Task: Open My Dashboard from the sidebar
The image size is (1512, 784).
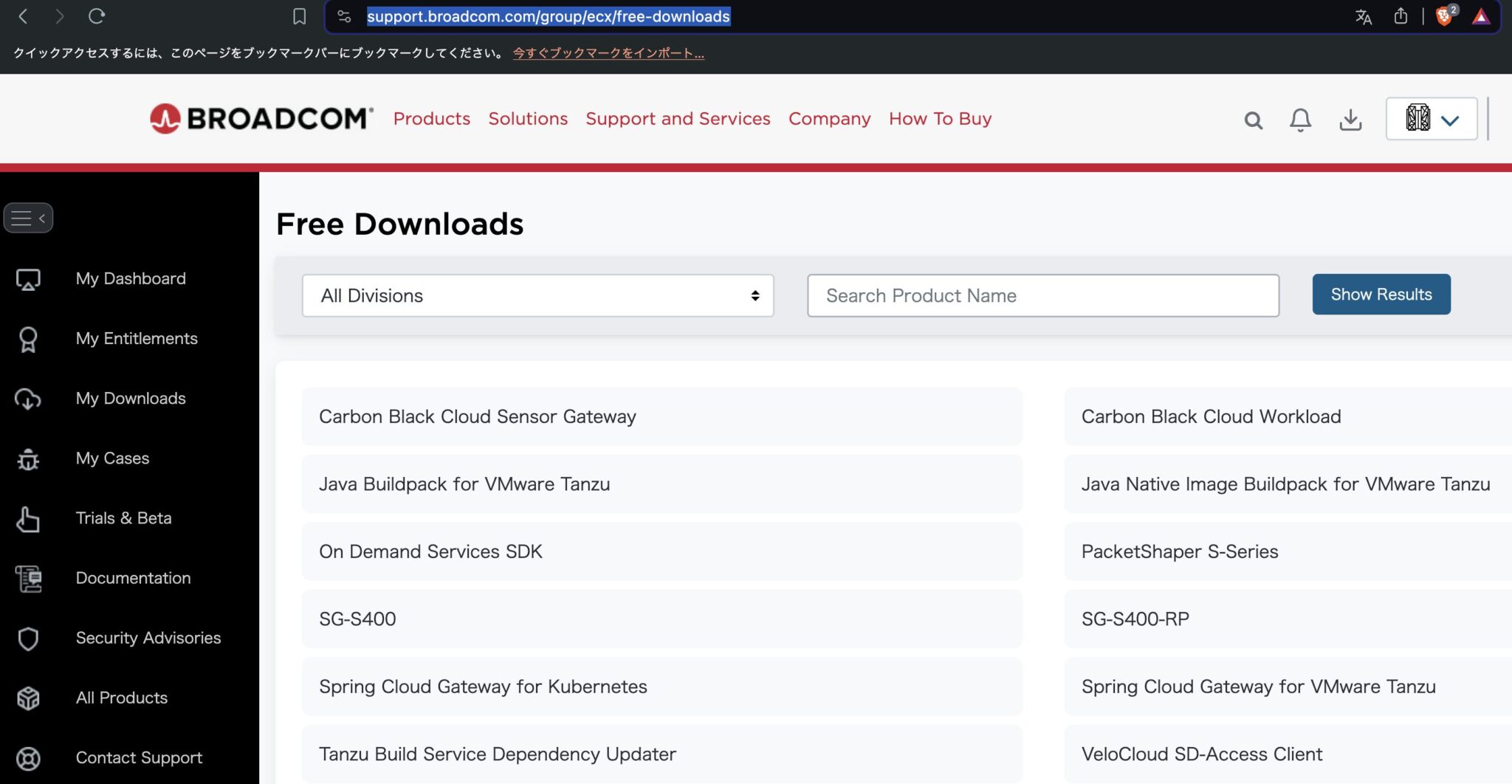Action: (130, 278)
